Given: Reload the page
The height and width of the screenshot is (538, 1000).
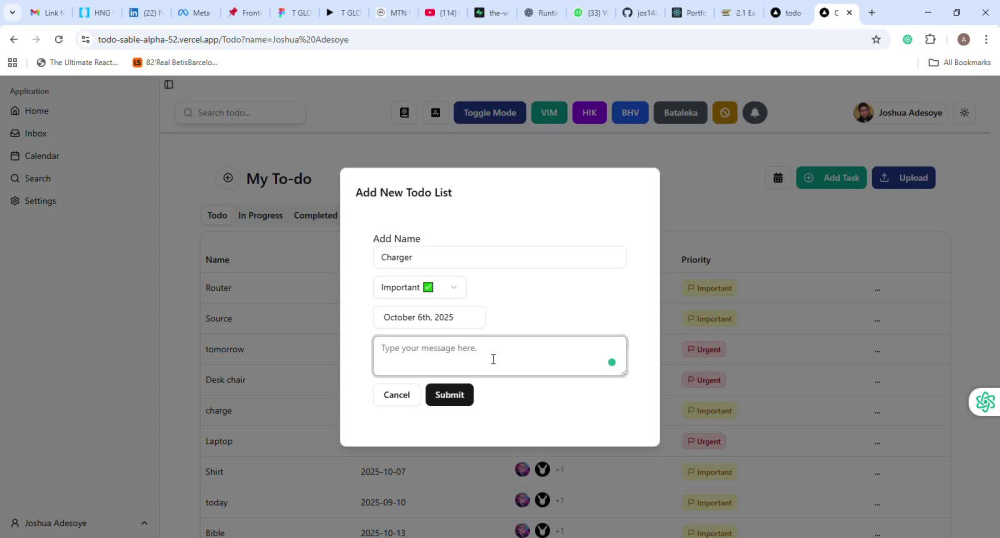Looking at the screenshot, I should [x=59, y=40].
